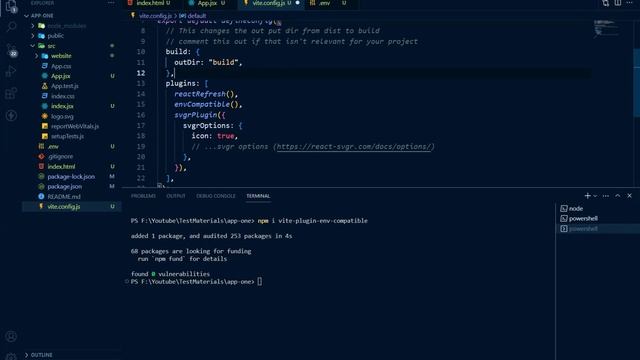Open the Extensions view icon

11,93
